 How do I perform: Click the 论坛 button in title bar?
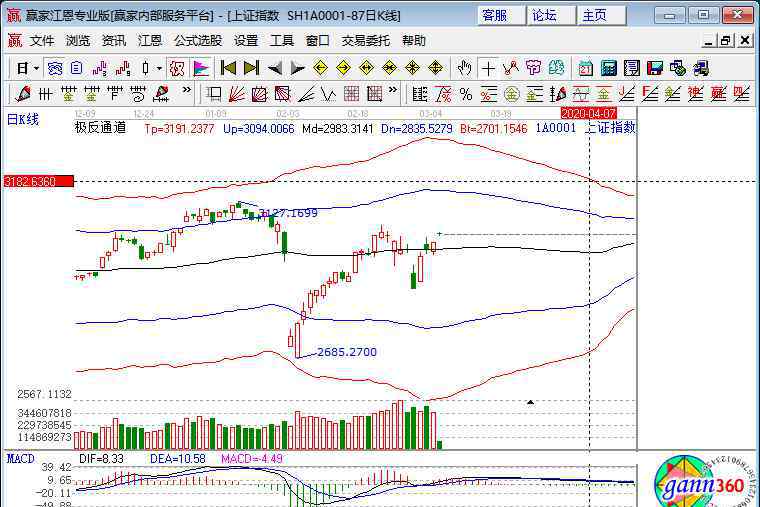tap(552, 16)
